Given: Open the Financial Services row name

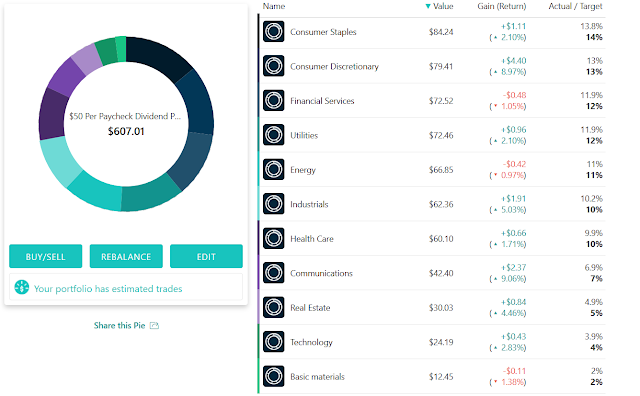Looking at the screenshot, I should [x=322, y=101].
